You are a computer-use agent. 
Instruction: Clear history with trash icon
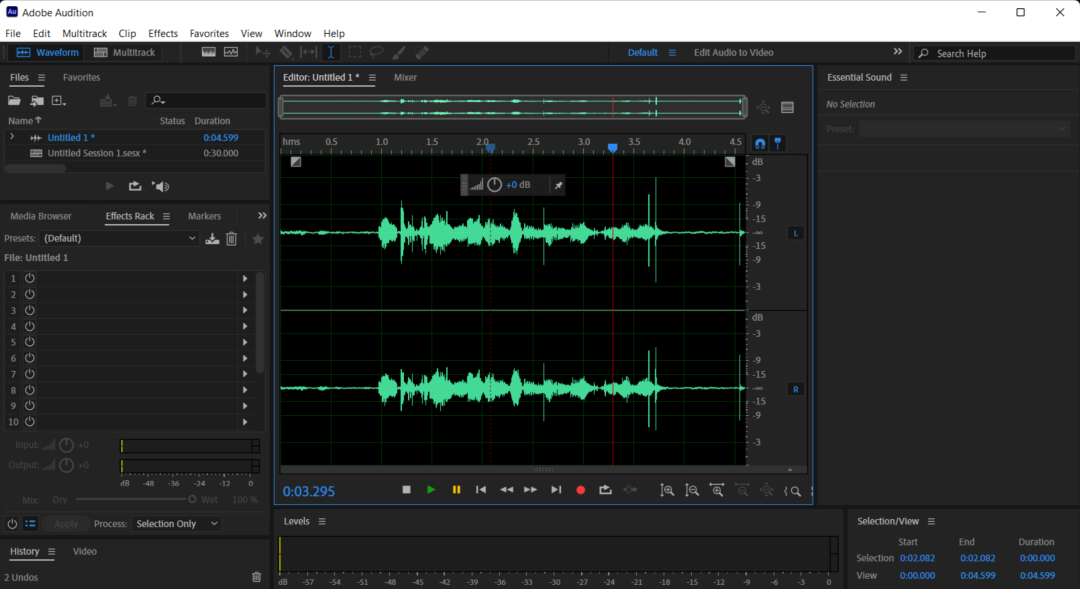[x=256, y=577]
